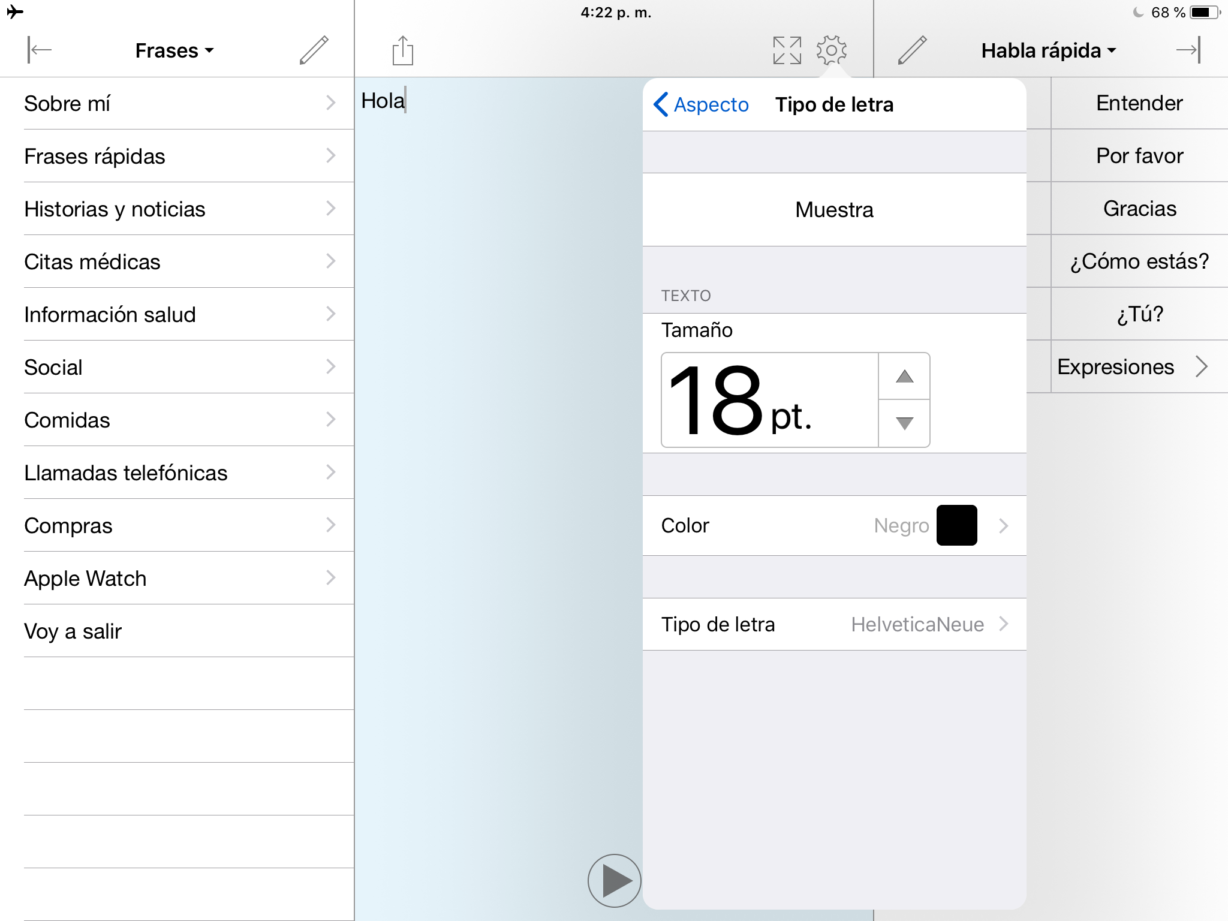Open the Habla rápida dropdown title
The image size is (1228, 921).
1048,51
